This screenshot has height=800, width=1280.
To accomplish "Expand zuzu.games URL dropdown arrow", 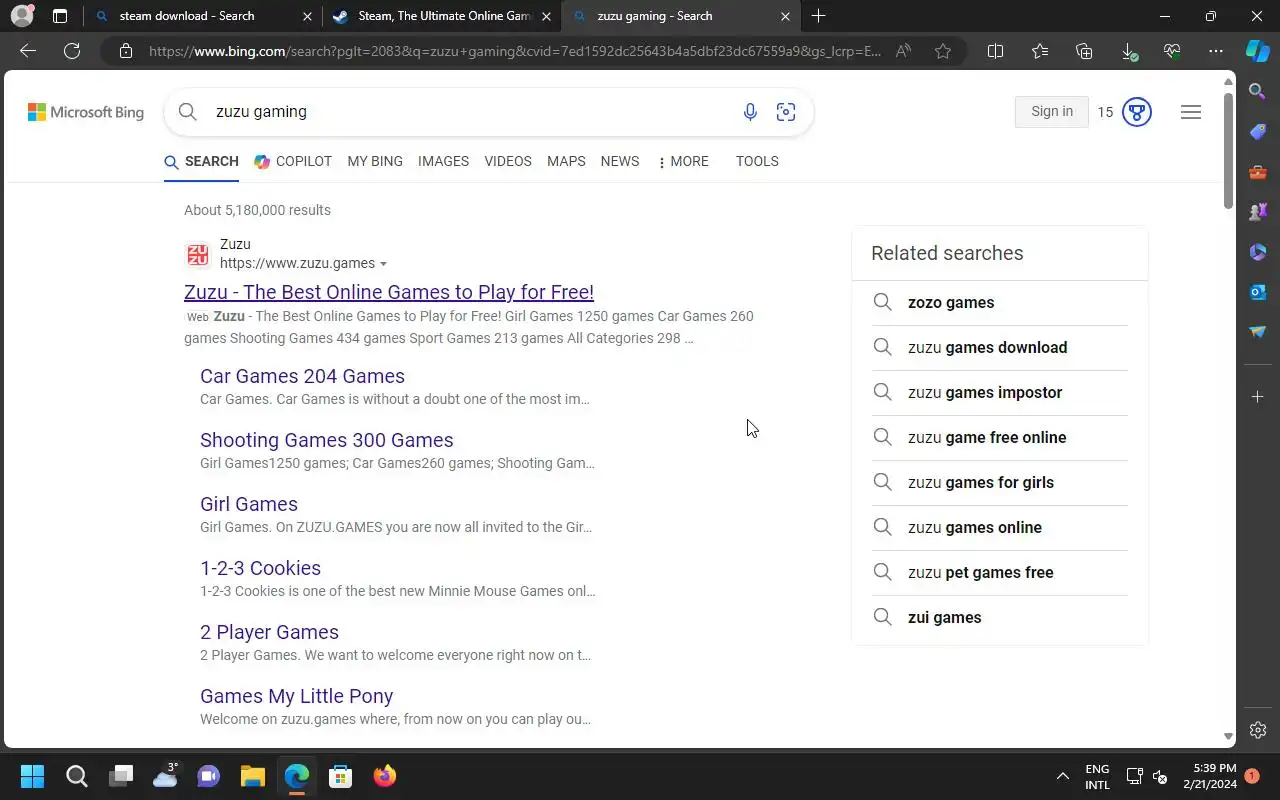I will [383, 264].
